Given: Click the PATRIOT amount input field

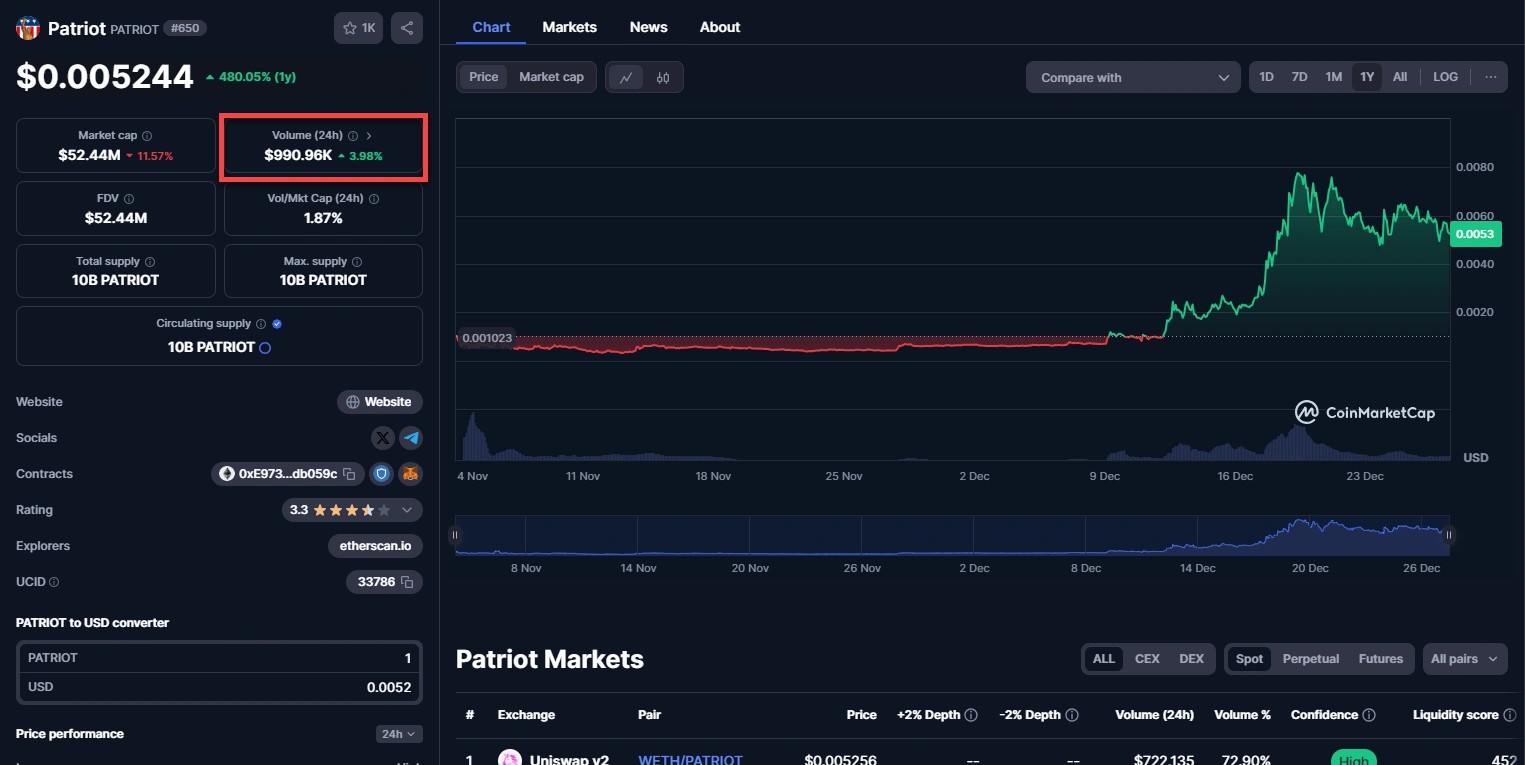Looking at the screenshot, I should coord(219,658).
